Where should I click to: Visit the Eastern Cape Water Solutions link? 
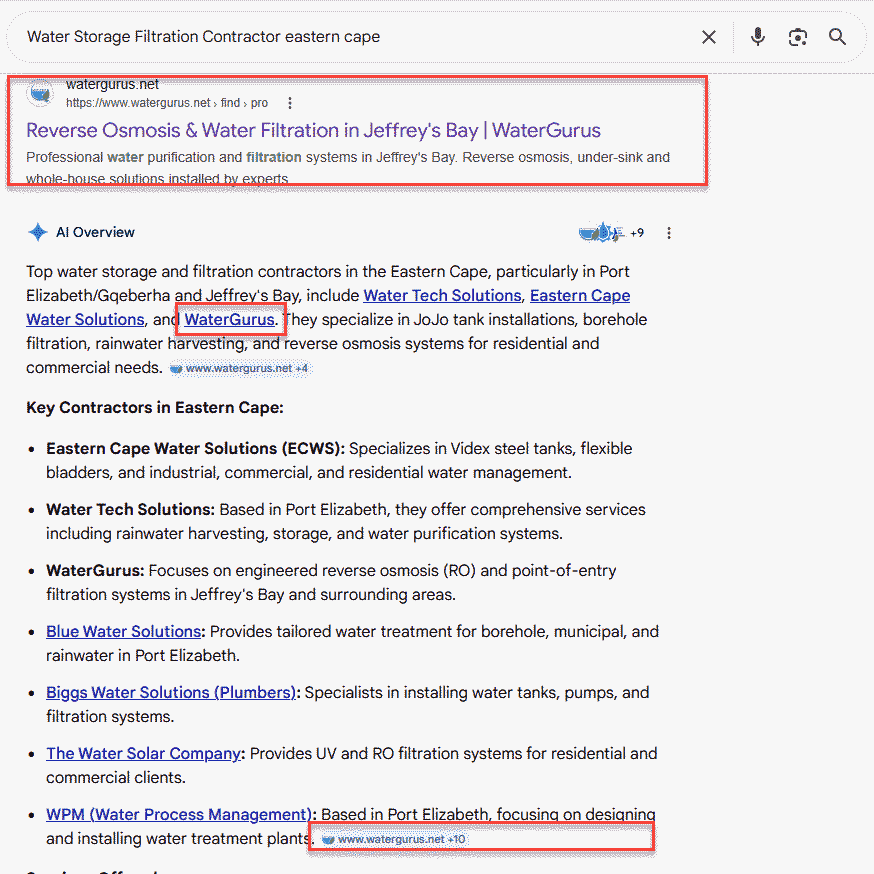pos(580,295)
